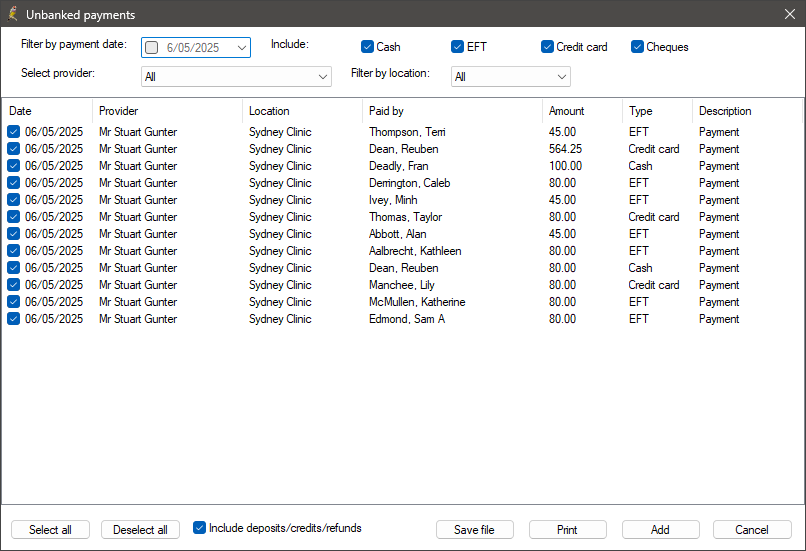Close the Unbanked payments window
This screenshot has height=551, width=806.
(790, 14)
